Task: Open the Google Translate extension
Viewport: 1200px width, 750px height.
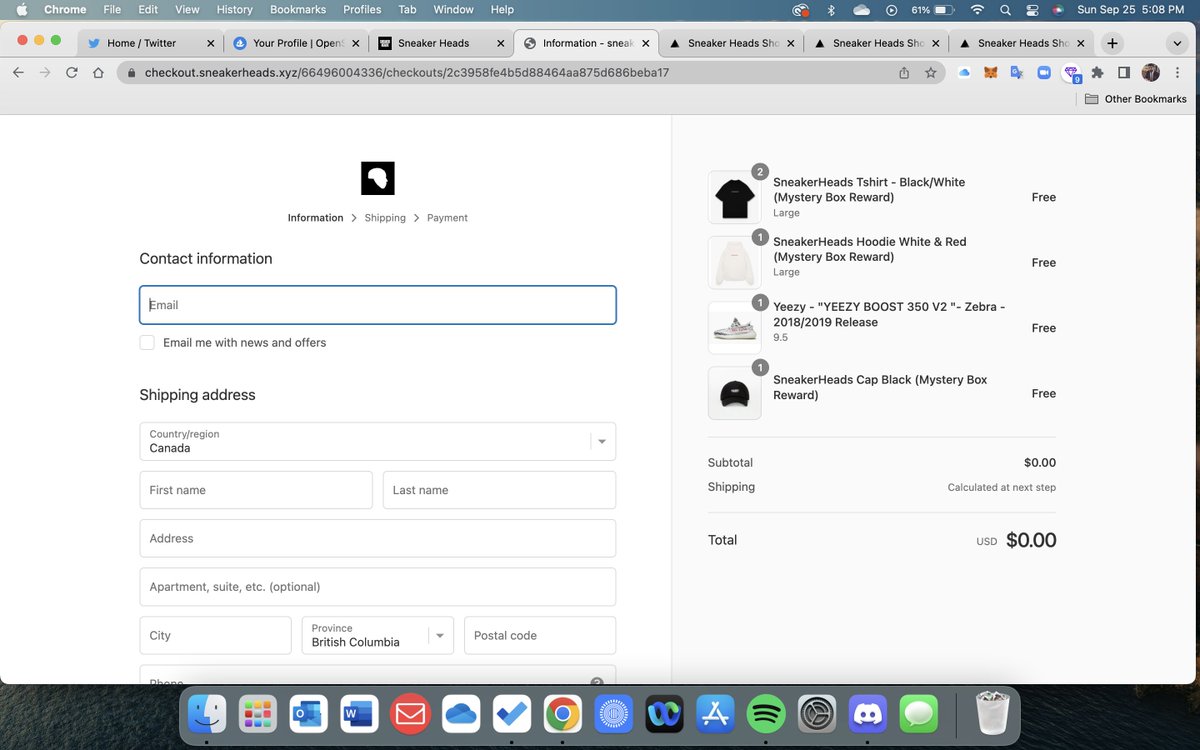Action: point(1017,73)
